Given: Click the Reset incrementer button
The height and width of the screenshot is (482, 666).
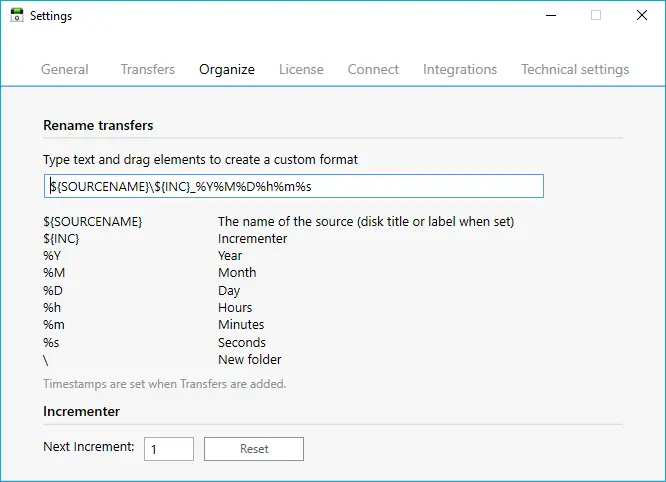Looking at the screenshot, I should (254, 449).
